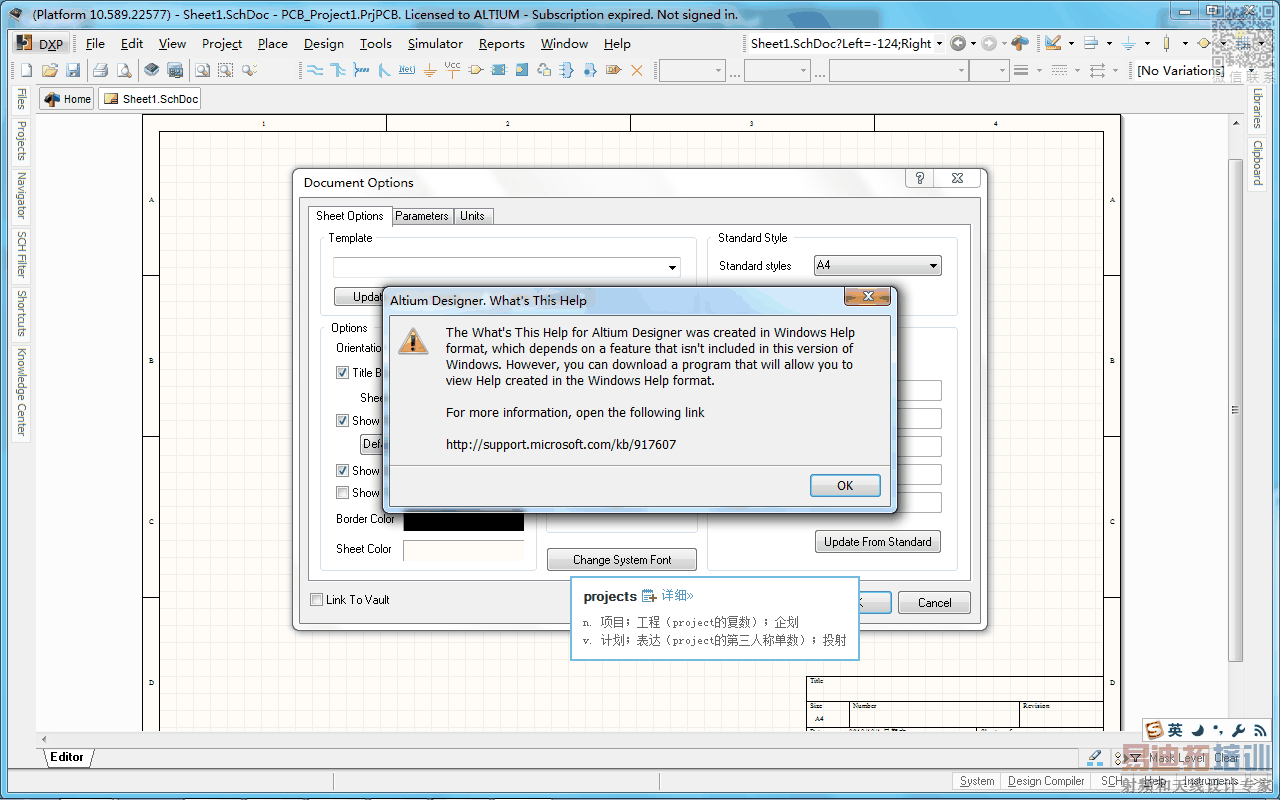The height and width of the screenshot is (800, 1280).
Task: Select the Place Bus tool
Action: [338, 70]
